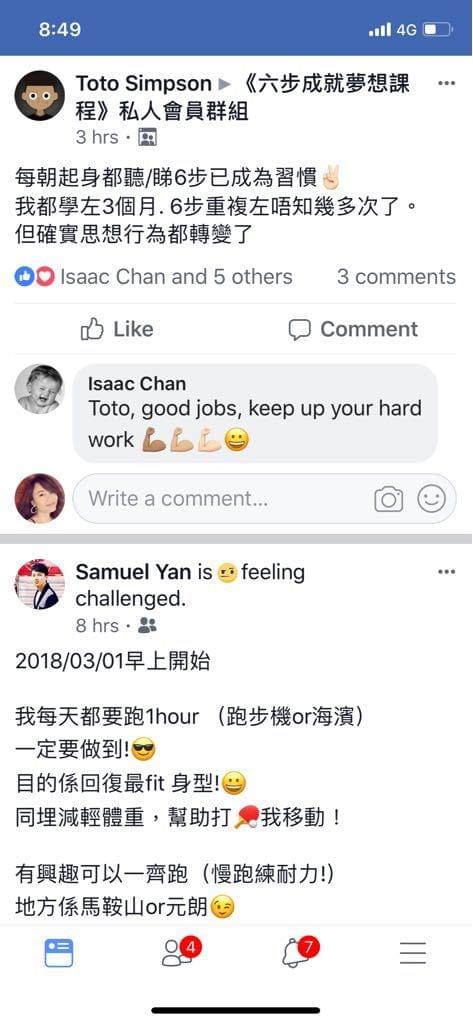The width and height of the screenshot is (473, 1024).
Task: Tap the emoji smiley icon in comment box
Action: [431, 499]
